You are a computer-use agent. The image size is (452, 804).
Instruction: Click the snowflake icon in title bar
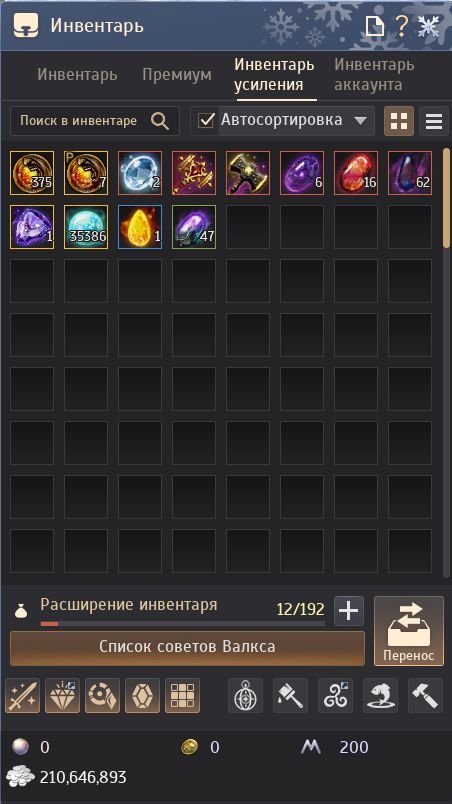[428, 26]
